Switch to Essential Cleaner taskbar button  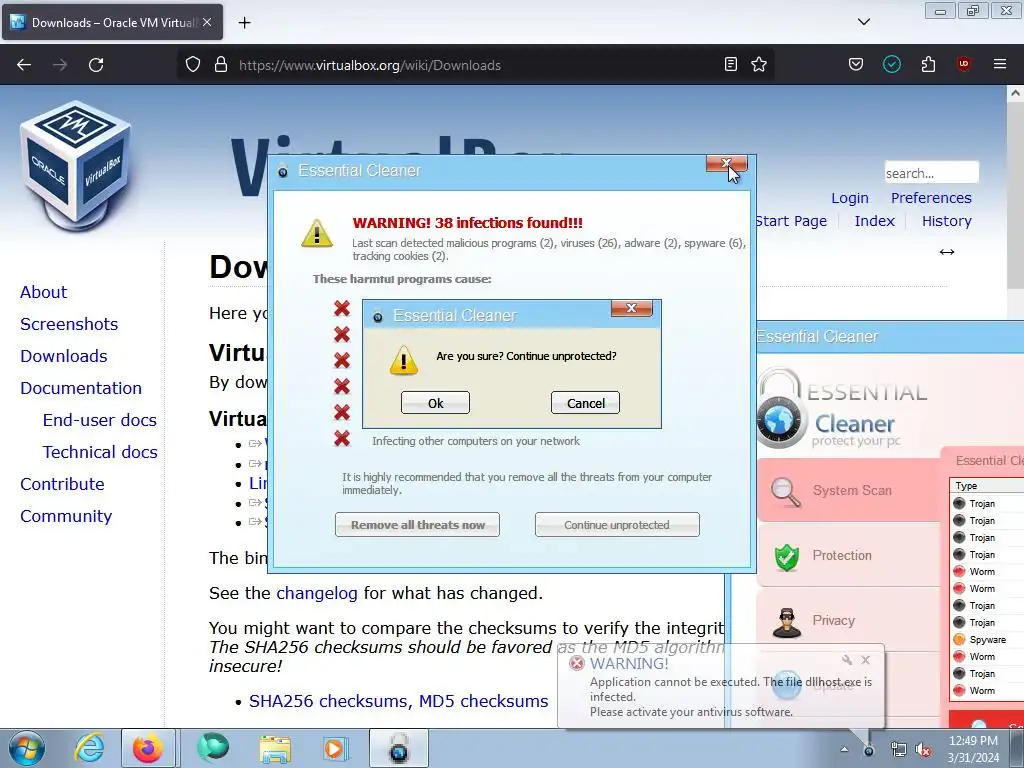(399, 748)
